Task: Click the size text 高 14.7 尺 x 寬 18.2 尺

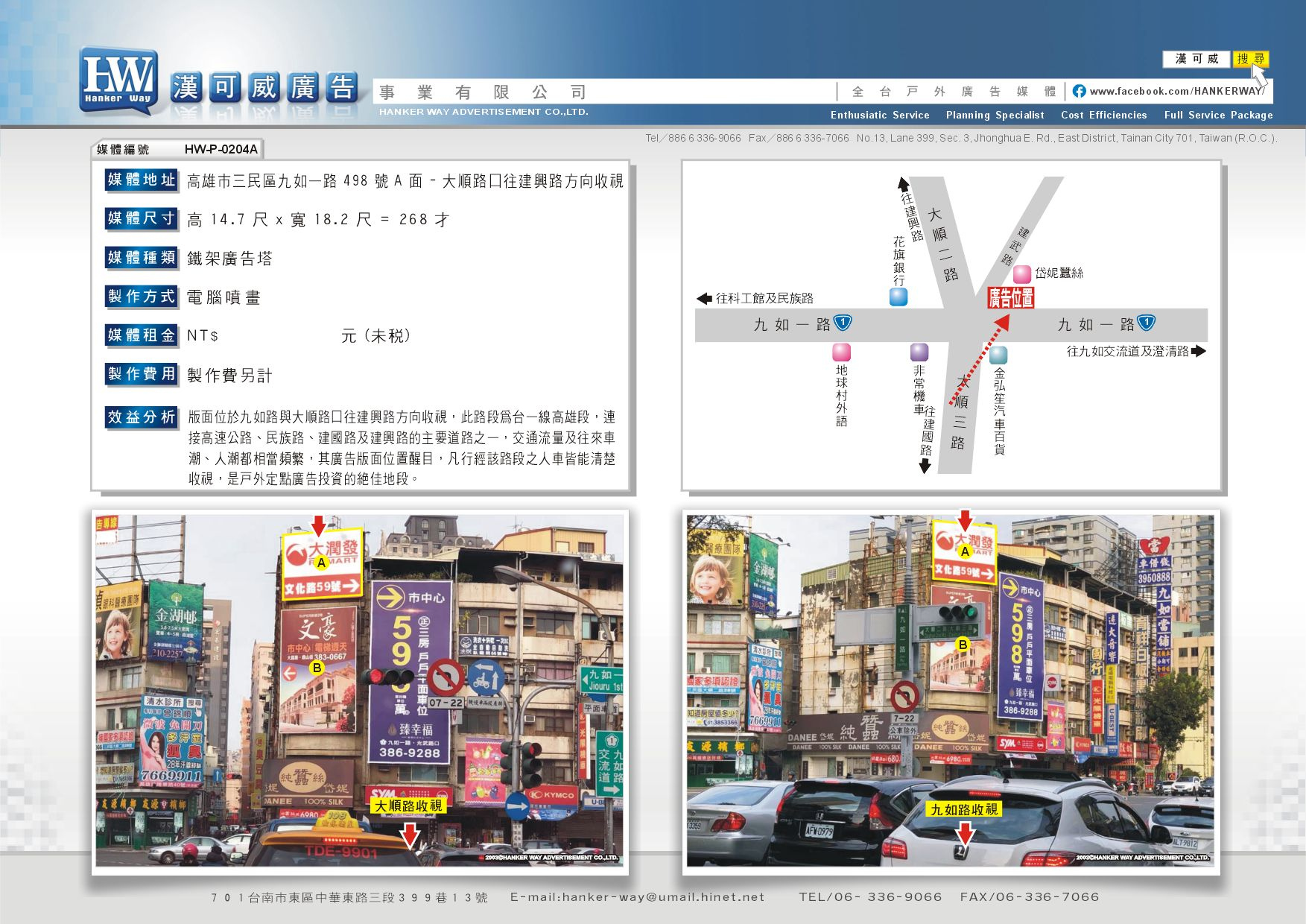Action: pyautogui.click(x=279, y=220)
